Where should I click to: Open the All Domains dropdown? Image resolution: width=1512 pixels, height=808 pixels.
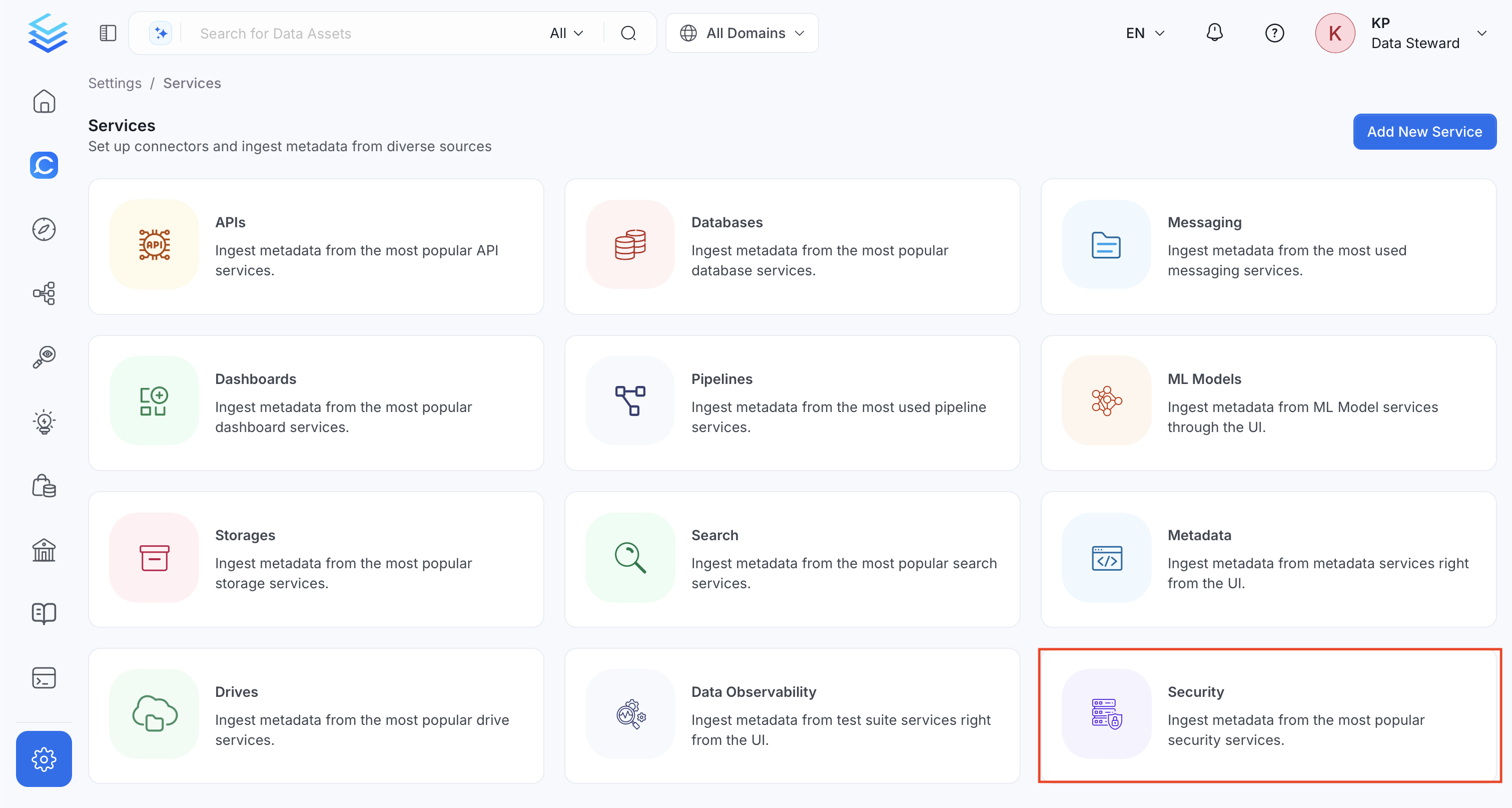[742, 34]
